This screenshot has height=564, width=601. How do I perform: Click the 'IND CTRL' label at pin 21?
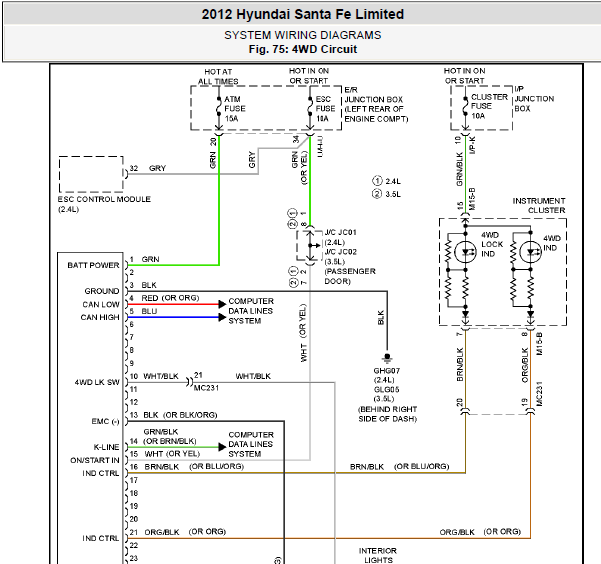(100, 538)
